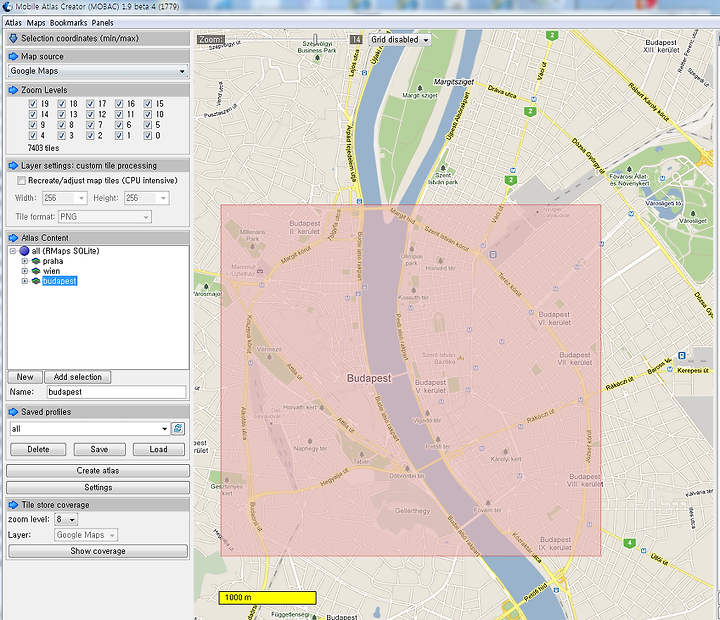Click the Name input field containing 'budapest'
The height and width of the screenshot is (620, 720).
(117, 392)
